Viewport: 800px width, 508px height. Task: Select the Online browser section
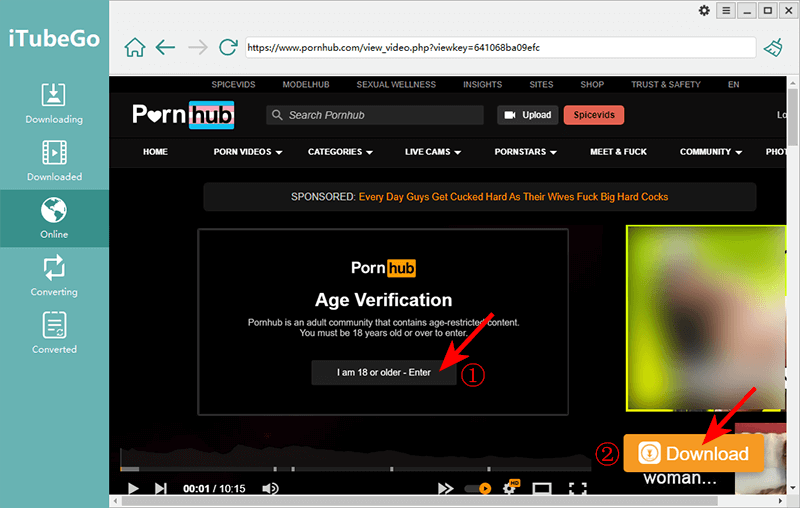coord(54,218)
